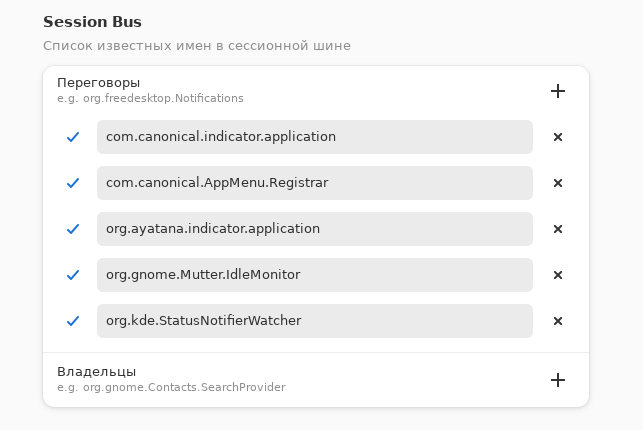643x430 pixels.
Task: Edit the com.canonical.indicator.application text field
Action: [314, 137]
